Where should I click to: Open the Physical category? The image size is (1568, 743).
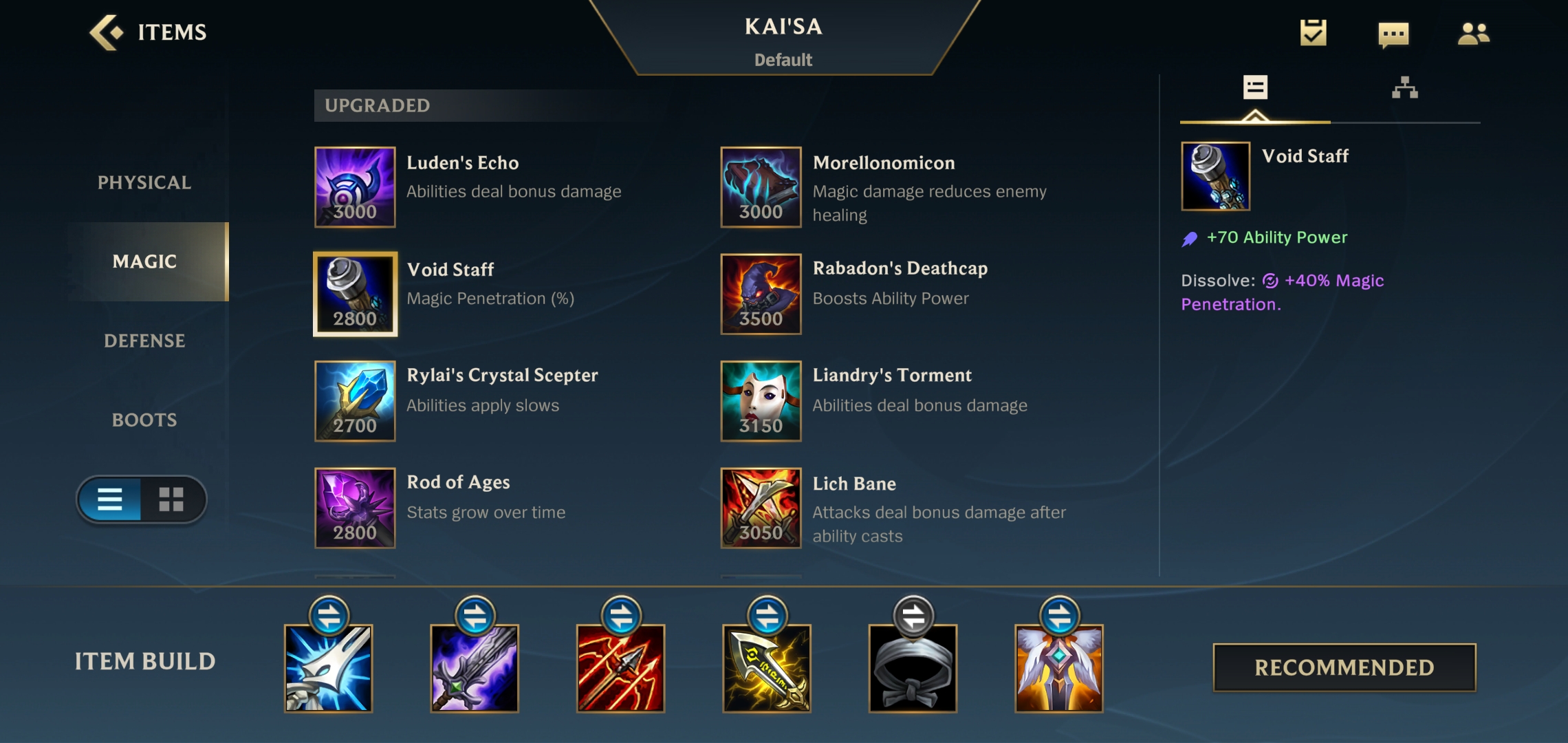144,182
